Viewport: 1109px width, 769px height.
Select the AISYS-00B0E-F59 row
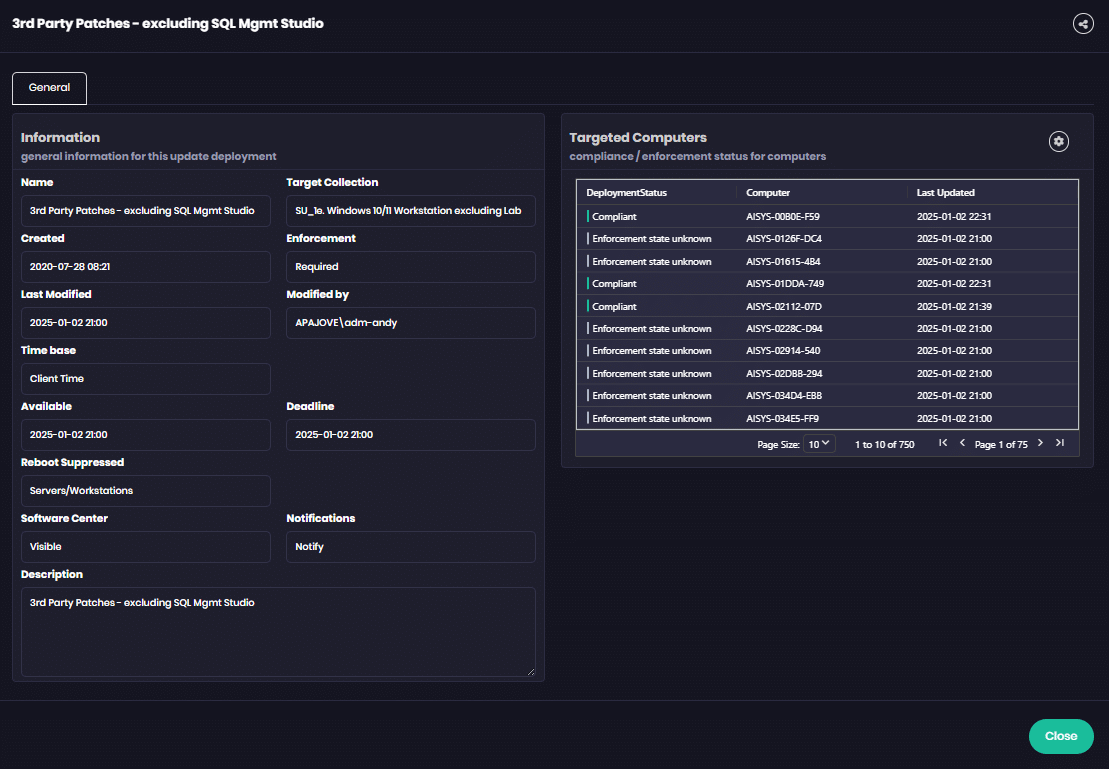pos(783,216)
